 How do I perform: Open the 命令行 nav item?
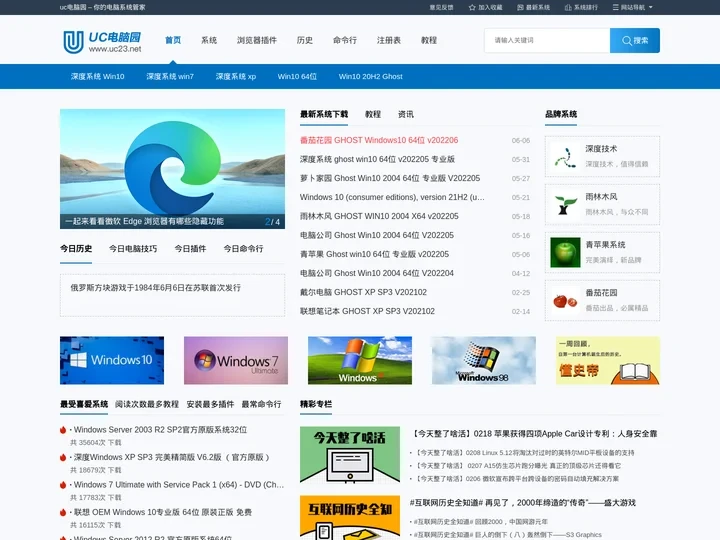click(x=345, y=40)
